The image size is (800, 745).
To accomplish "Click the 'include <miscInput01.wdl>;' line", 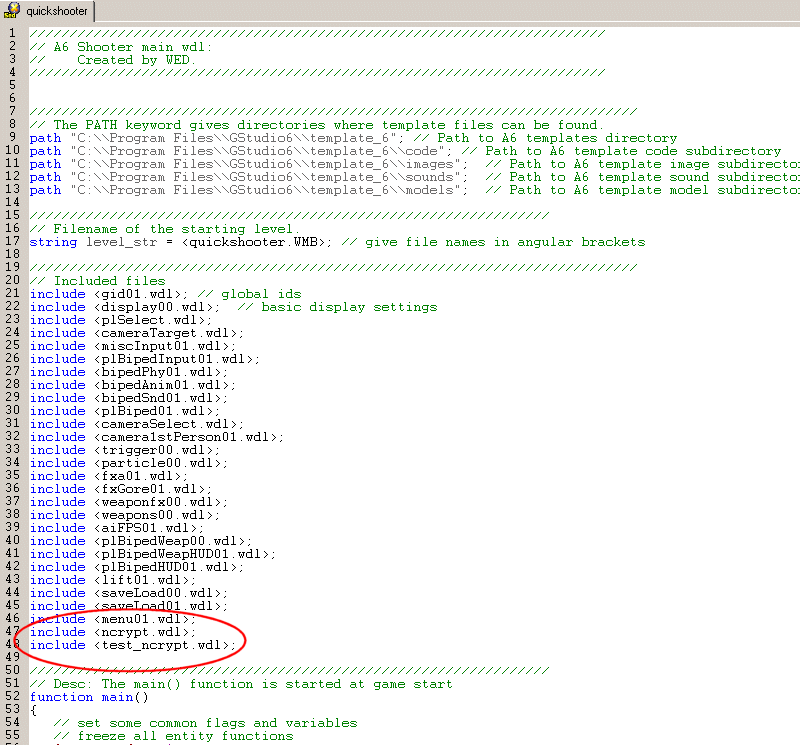I will point(133,346).
